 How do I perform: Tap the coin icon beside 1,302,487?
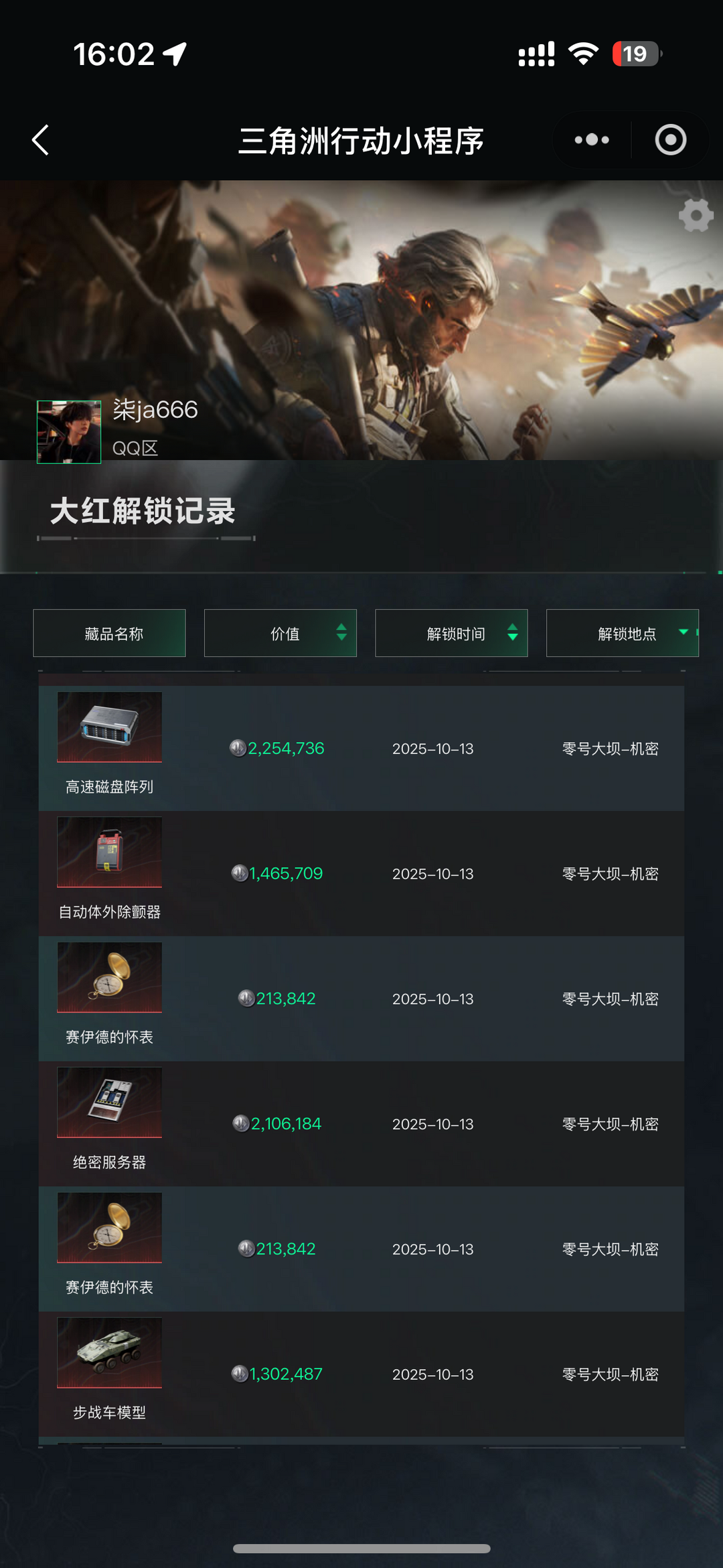click(240, 1374)
